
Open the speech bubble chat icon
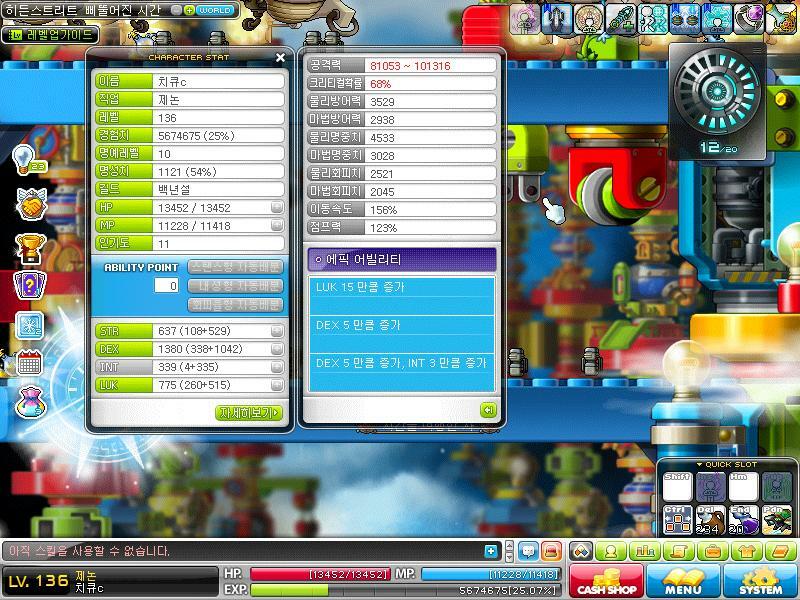click(528, 551)
